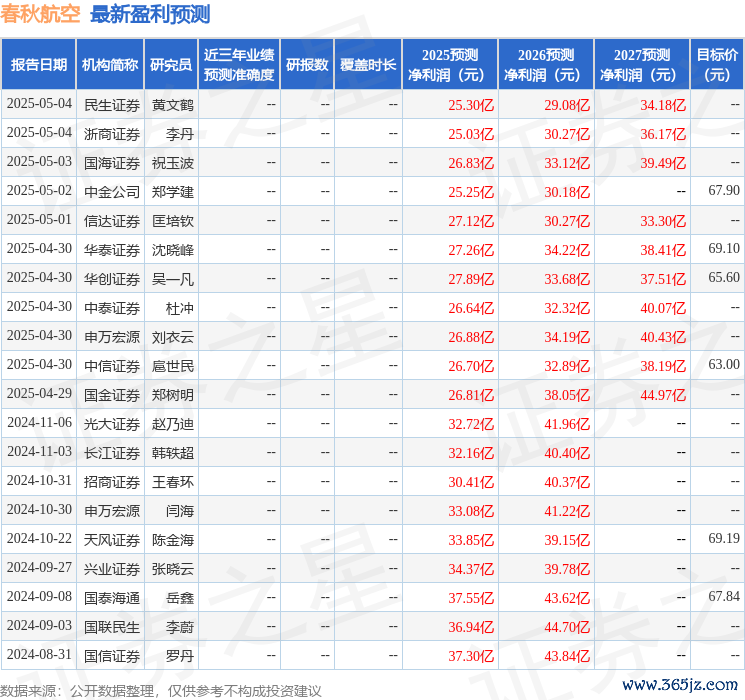Image resolution: width=745 pixels, height=700 pixels.
Task: Click 国联民生 institution cell
Action: point(112,627)
